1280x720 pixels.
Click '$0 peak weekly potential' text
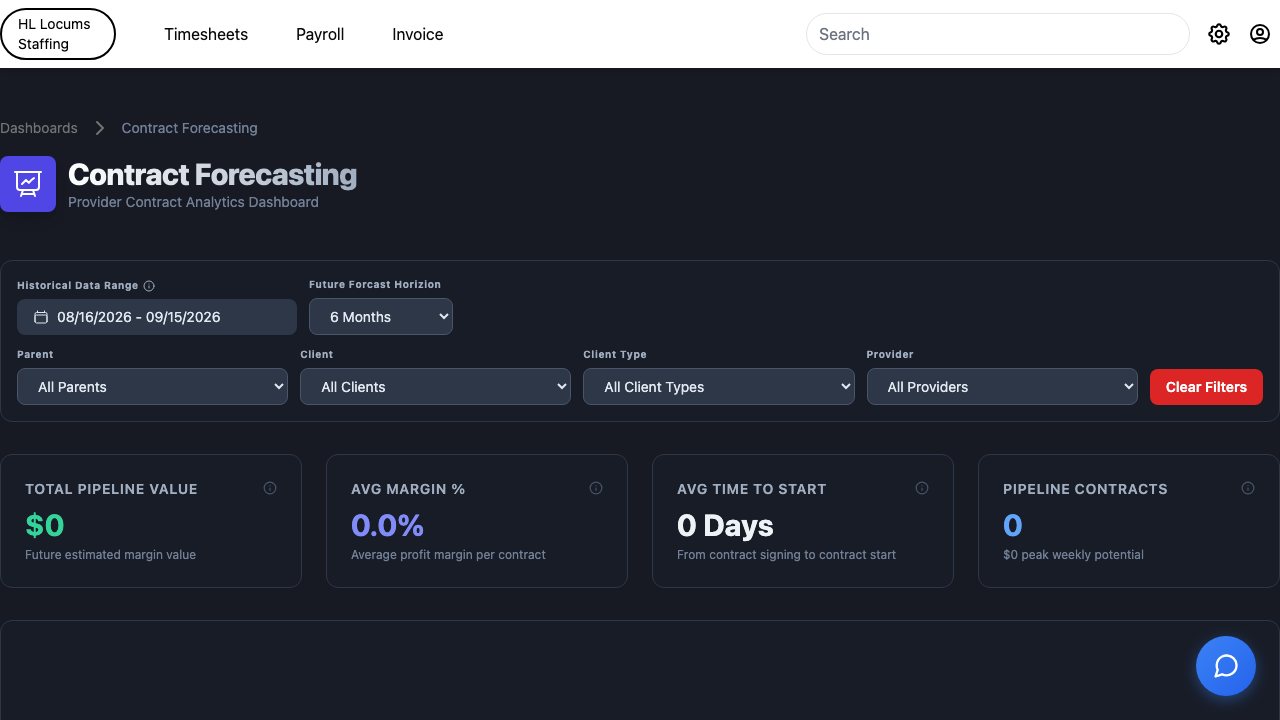pos(1073,554)
